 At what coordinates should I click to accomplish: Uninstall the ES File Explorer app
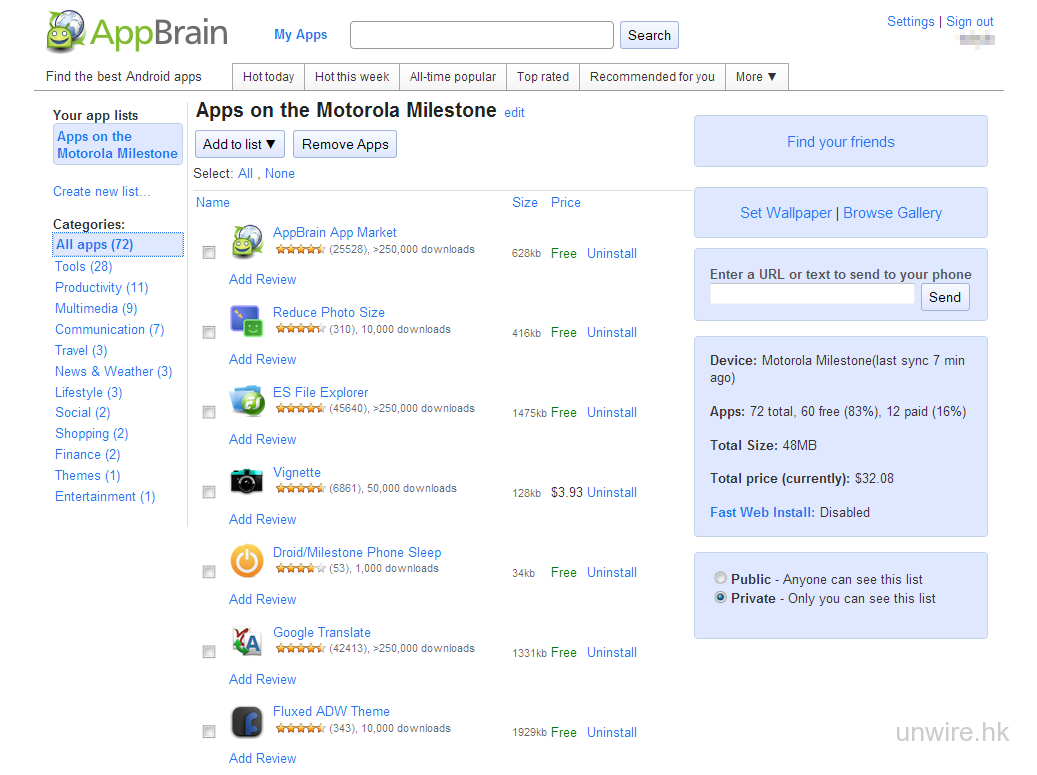pos(612,412)
